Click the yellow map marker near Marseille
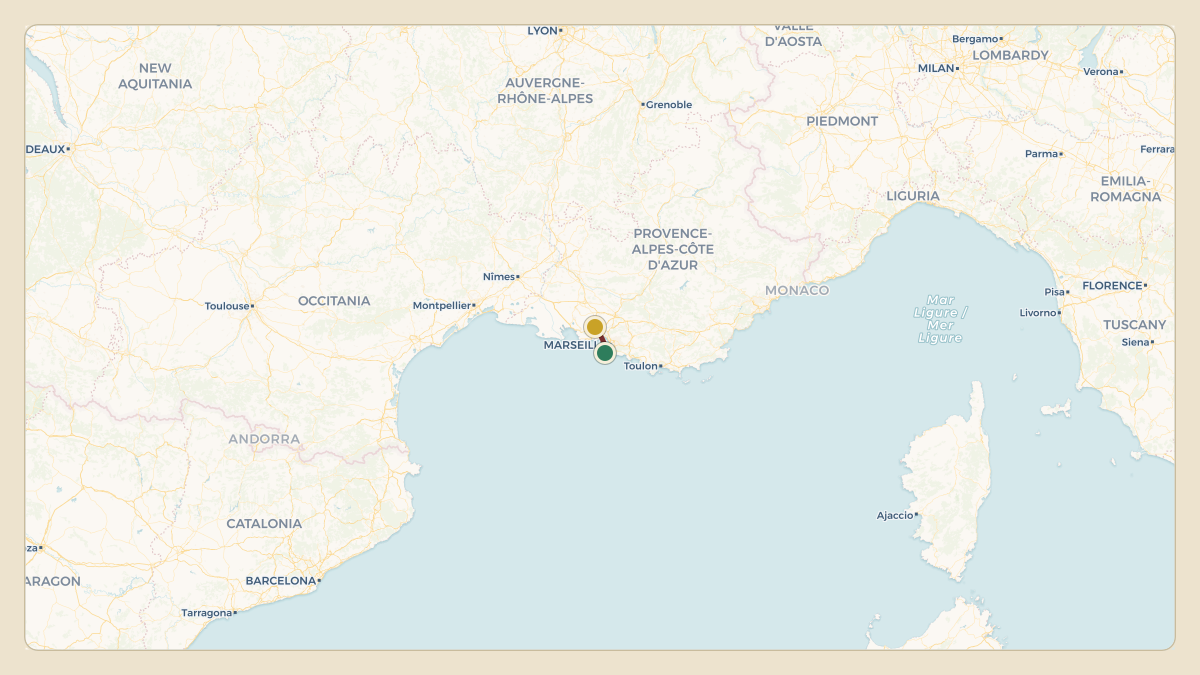The image size is (1200, 675). (x=595, y=327)
